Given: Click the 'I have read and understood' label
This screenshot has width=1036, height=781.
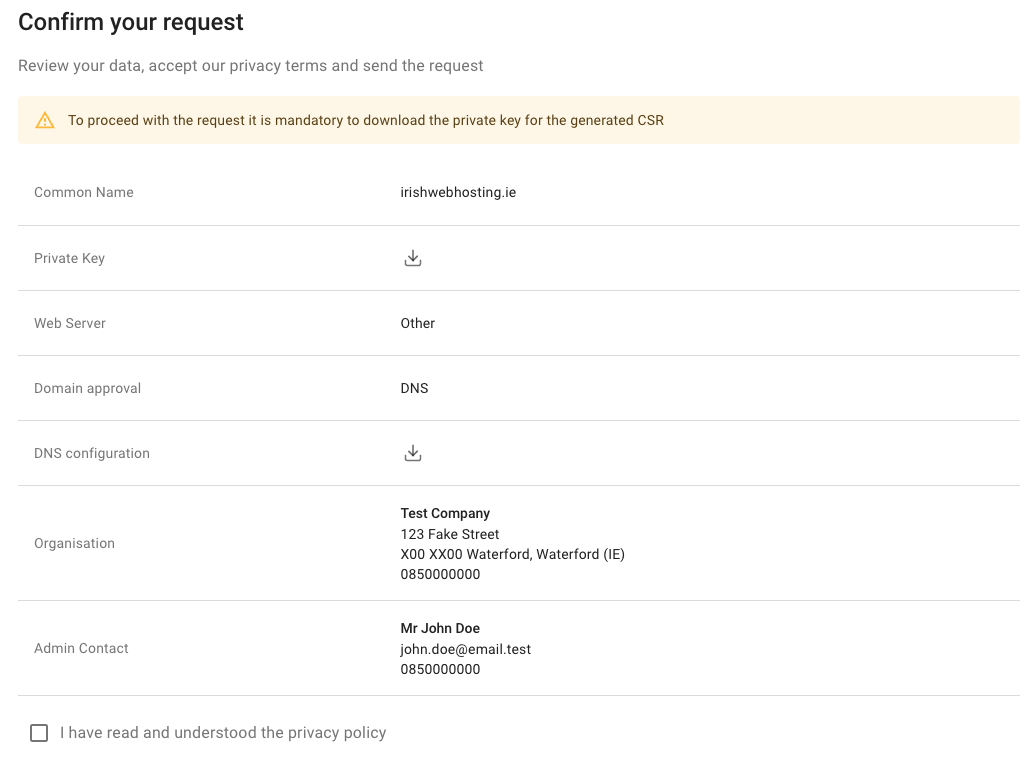Looking at the screenshot, I should (x=222, y=733).
